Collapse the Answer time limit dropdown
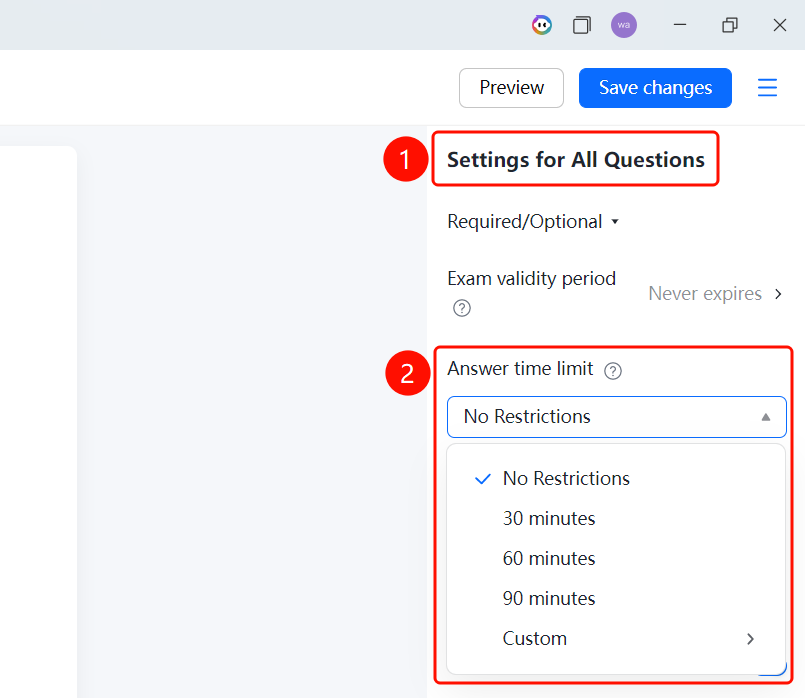 [617, 417]
